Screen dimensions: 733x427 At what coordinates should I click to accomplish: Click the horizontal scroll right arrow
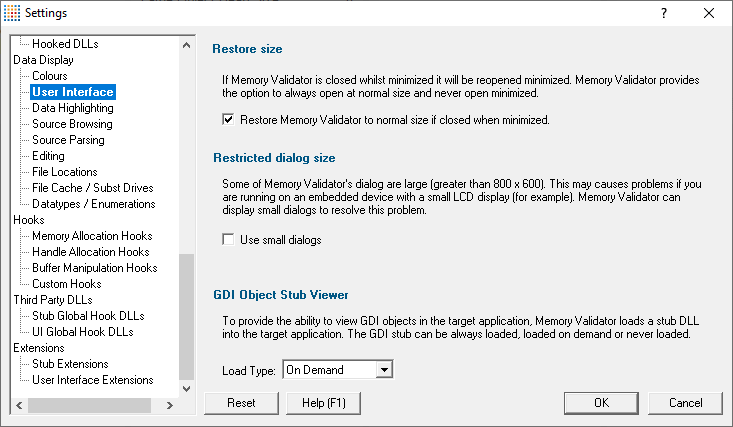click(x=170, y=405)
